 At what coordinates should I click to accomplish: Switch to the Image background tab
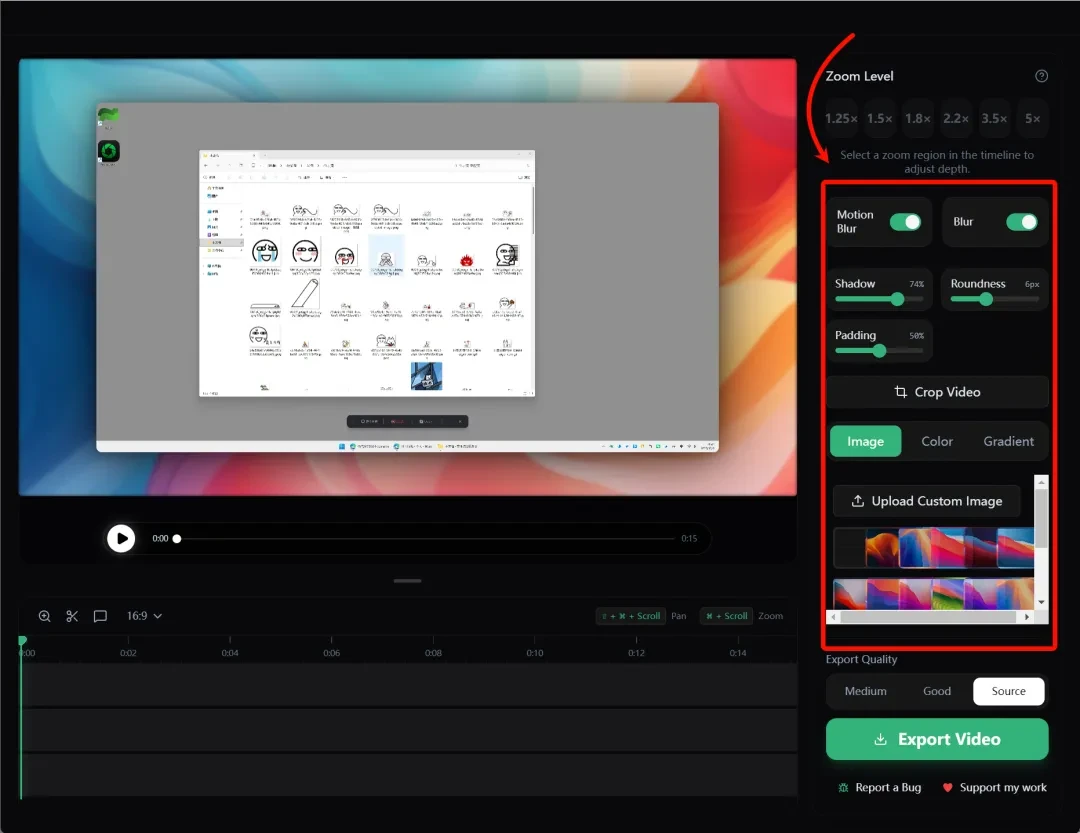pos(865,442)
